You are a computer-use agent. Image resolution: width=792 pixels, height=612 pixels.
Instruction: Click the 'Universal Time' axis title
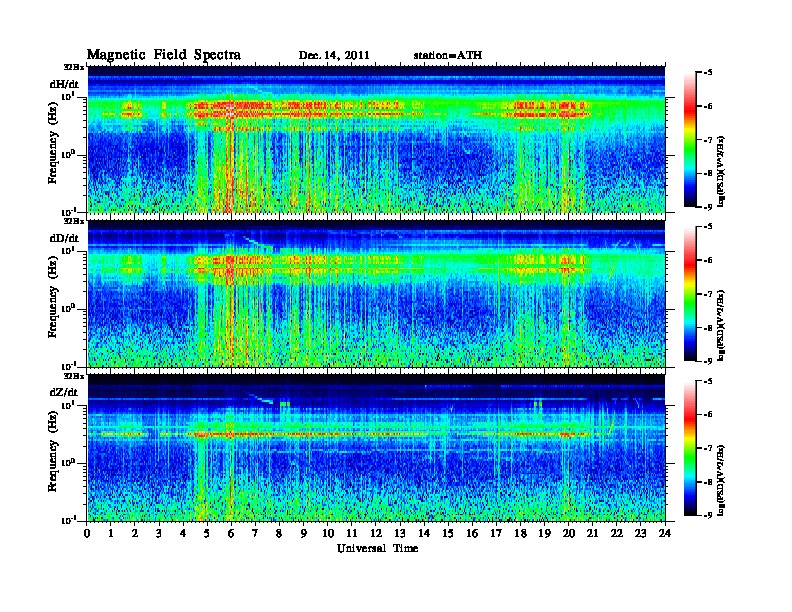point(377,548)
